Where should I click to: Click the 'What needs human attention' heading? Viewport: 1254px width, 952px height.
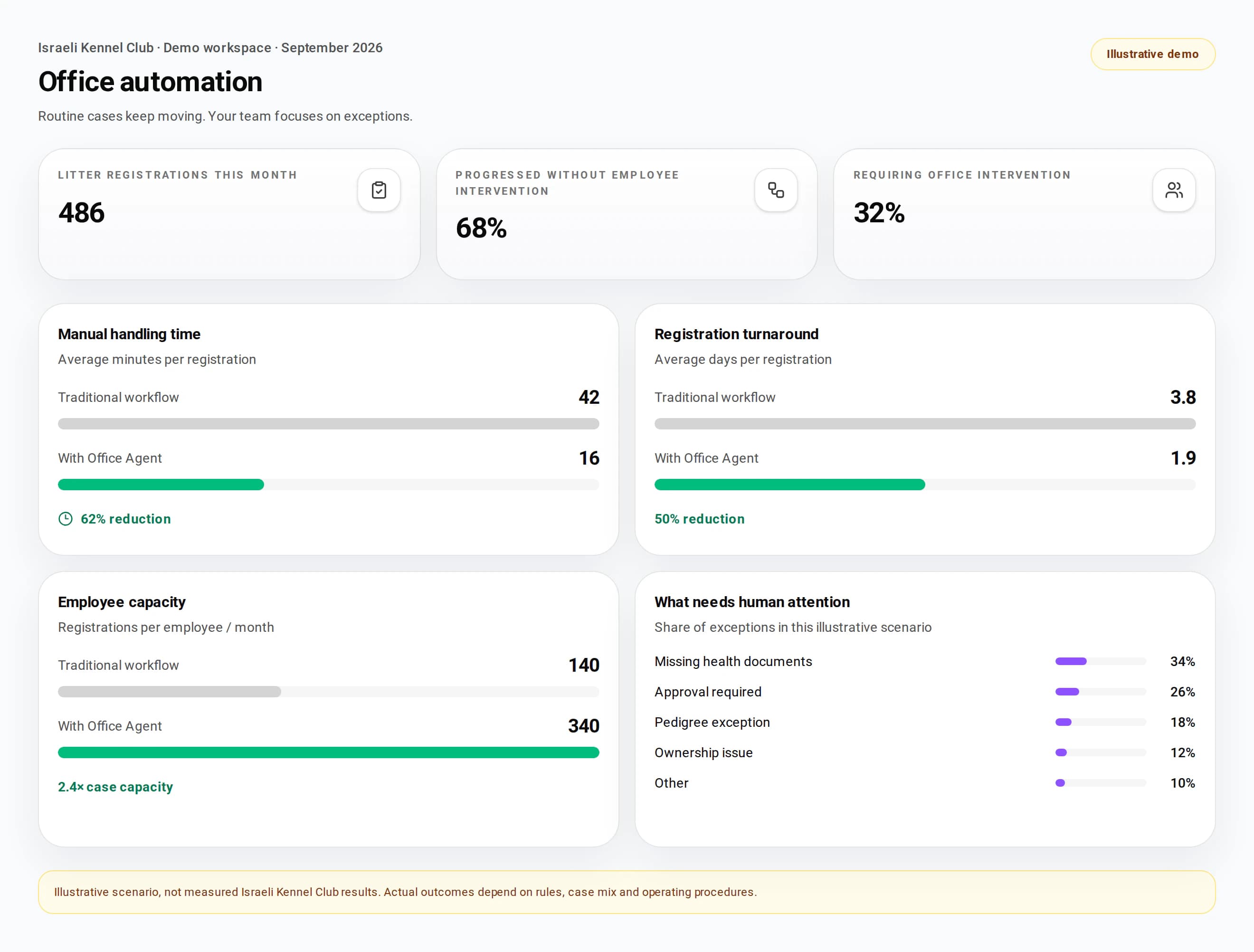click(752, 602)
